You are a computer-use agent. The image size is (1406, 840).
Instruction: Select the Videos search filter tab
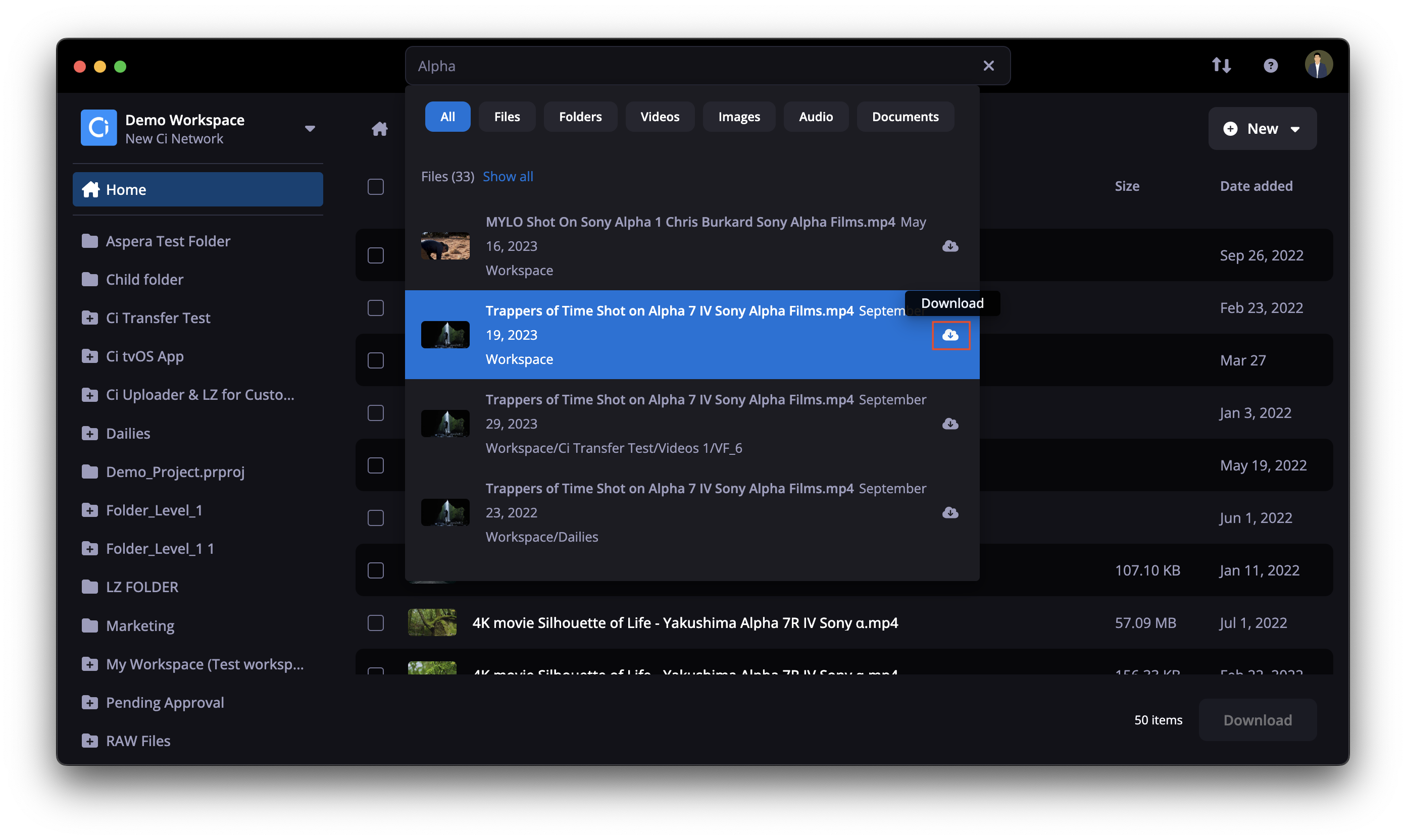(x=660, y=117)
